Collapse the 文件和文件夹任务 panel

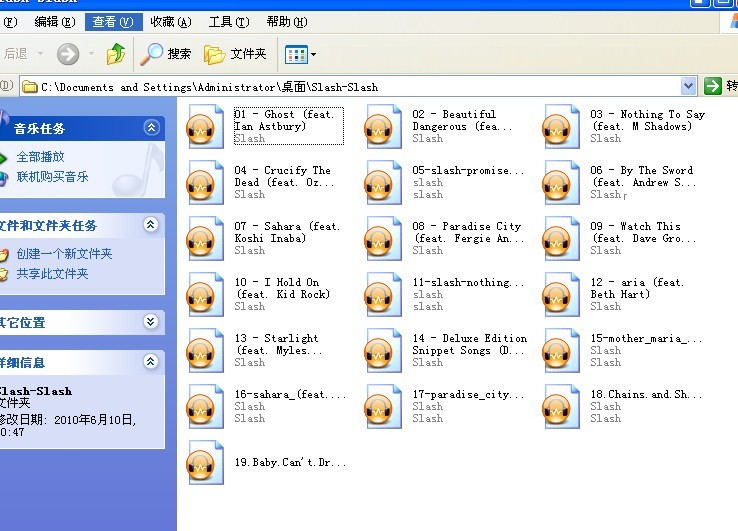[151, 225]
